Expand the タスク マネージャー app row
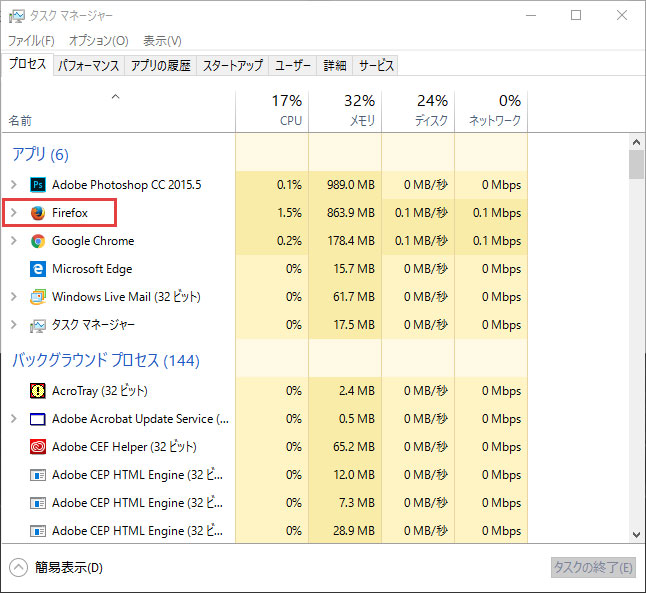 point(14,324)
